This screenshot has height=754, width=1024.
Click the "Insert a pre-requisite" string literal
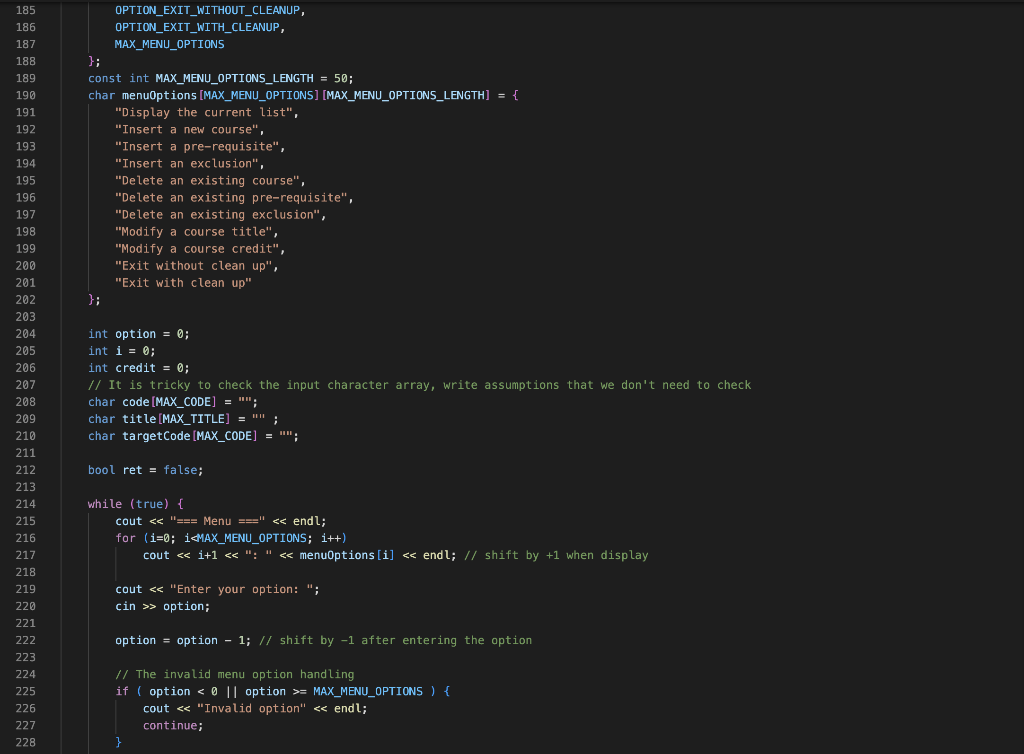pos(197,146)
